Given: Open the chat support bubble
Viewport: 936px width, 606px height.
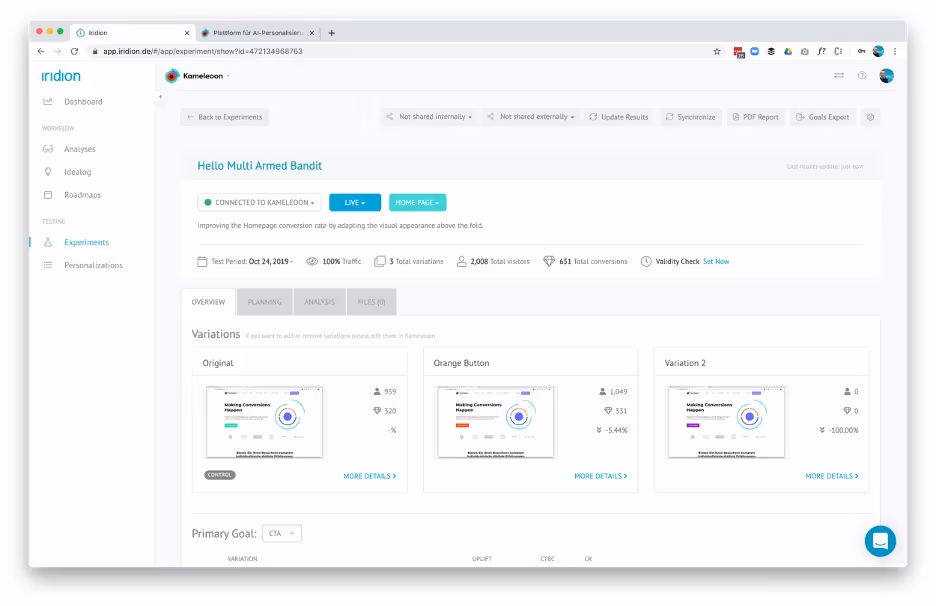Looking at the screenshot, I should click(880, 541).
